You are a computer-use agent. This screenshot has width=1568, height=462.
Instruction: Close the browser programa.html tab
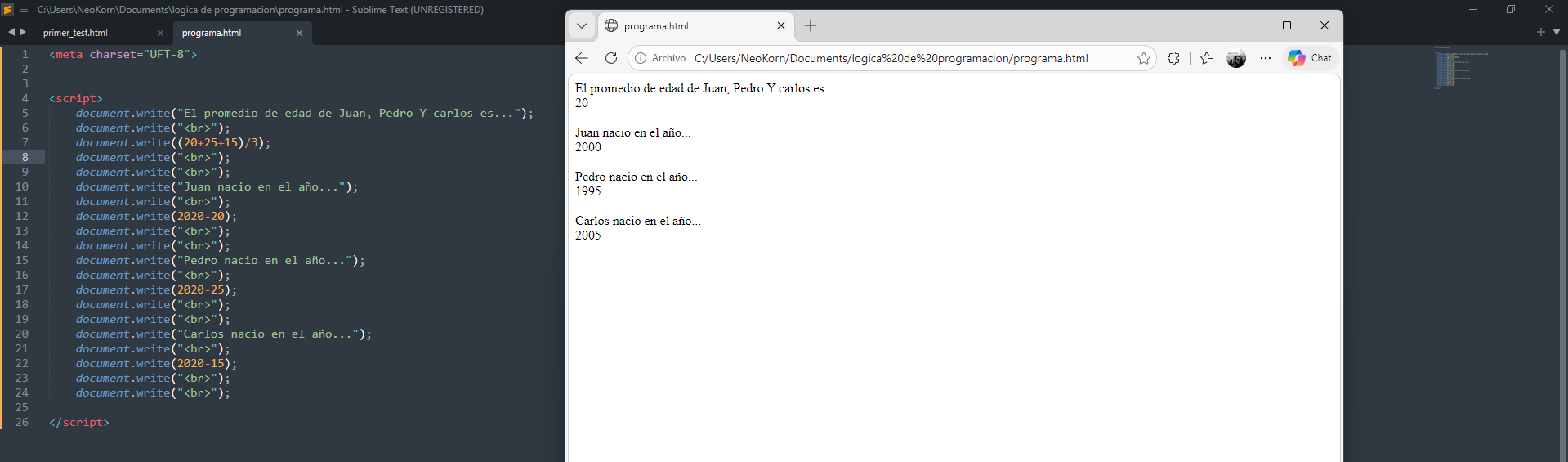781,25
